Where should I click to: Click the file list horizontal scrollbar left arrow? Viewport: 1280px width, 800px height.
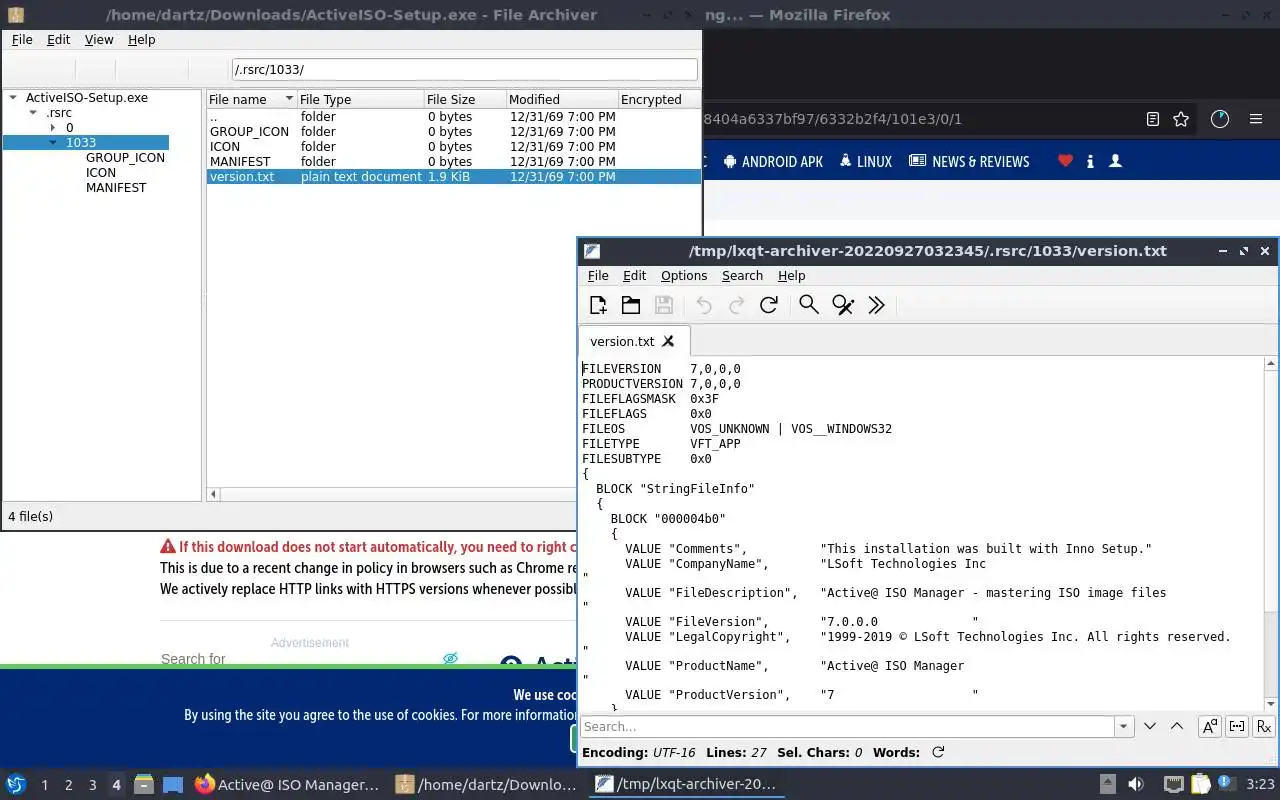213,494
